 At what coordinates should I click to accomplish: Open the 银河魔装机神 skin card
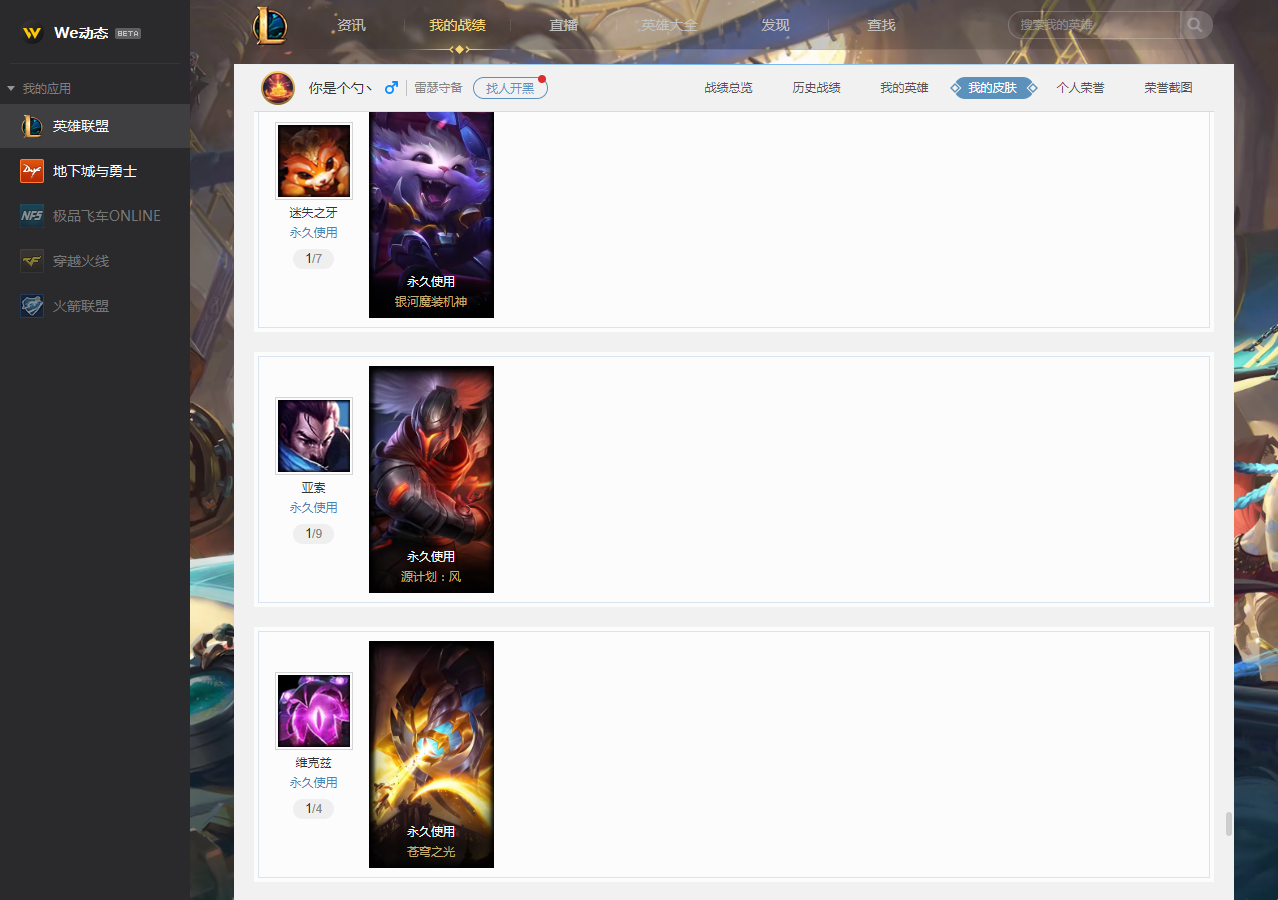tap(431, 214)
